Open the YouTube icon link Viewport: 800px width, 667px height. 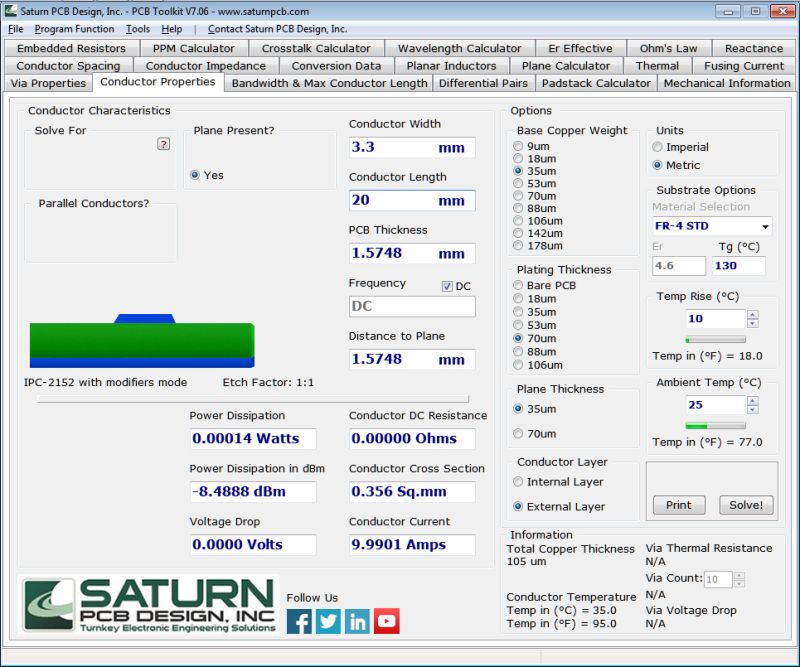point(386,621)
